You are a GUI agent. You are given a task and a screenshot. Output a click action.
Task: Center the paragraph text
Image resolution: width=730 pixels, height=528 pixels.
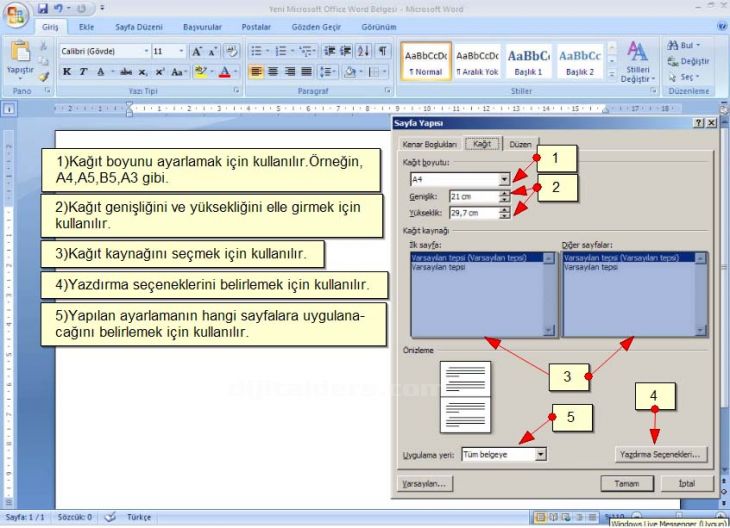point(273,72)
